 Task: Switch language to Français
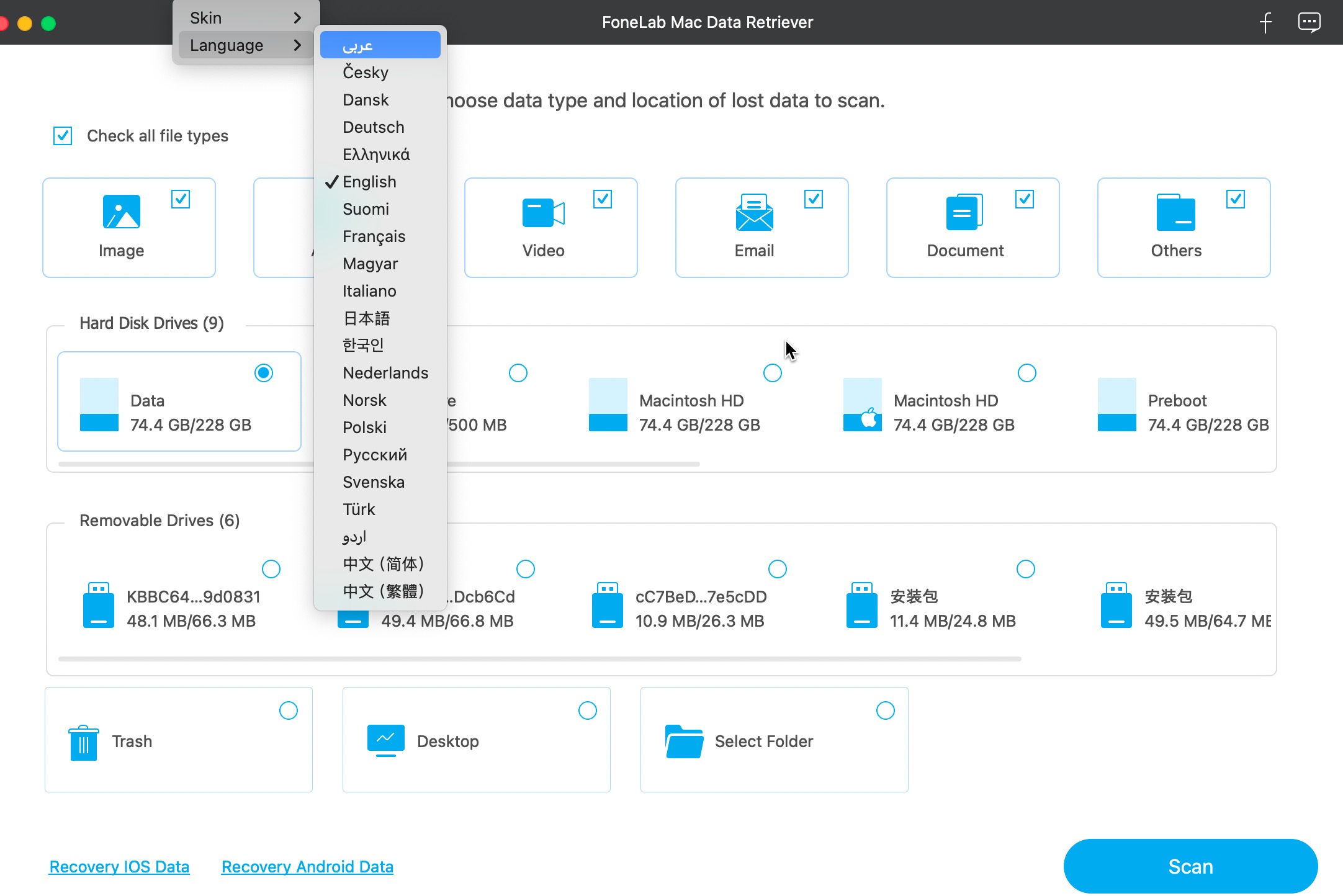[x=374, y=236]
